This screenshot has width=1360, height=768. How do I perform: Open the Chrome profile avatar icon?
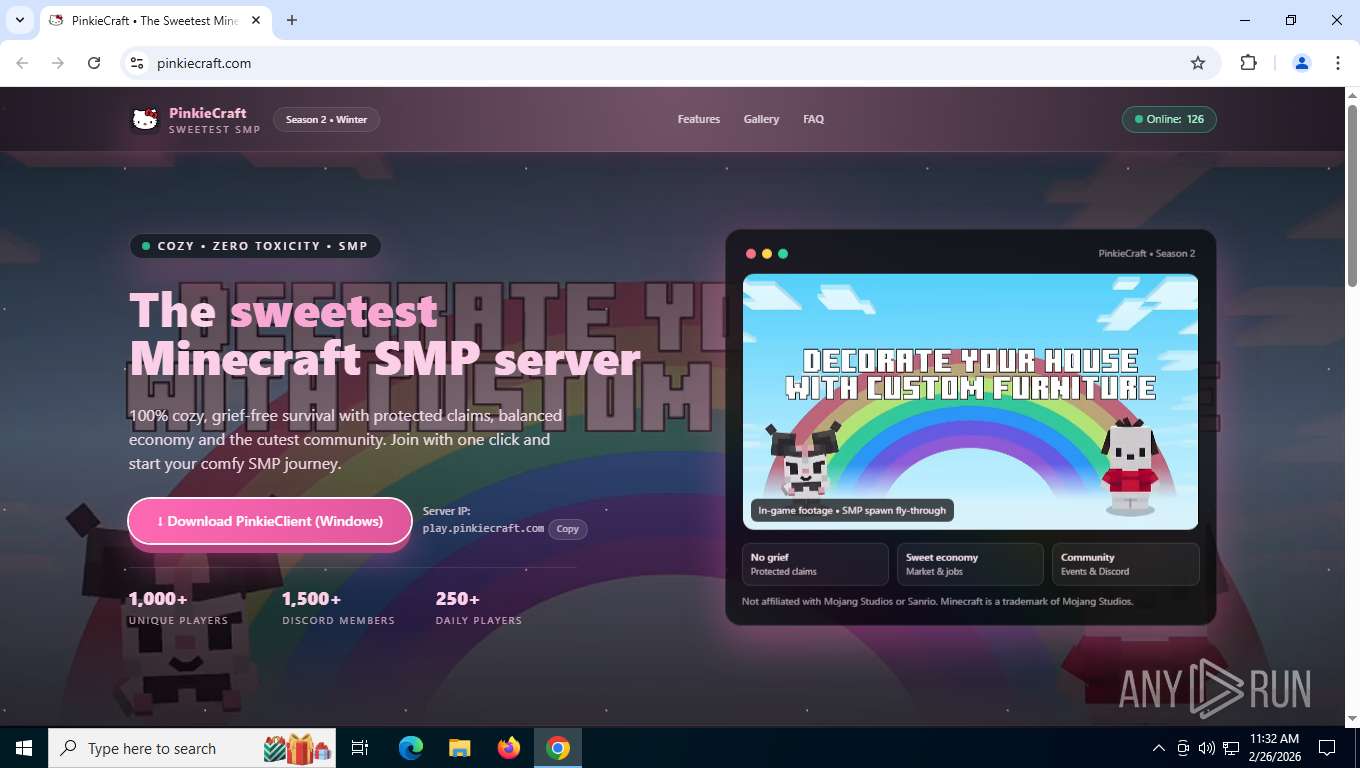1302,63
